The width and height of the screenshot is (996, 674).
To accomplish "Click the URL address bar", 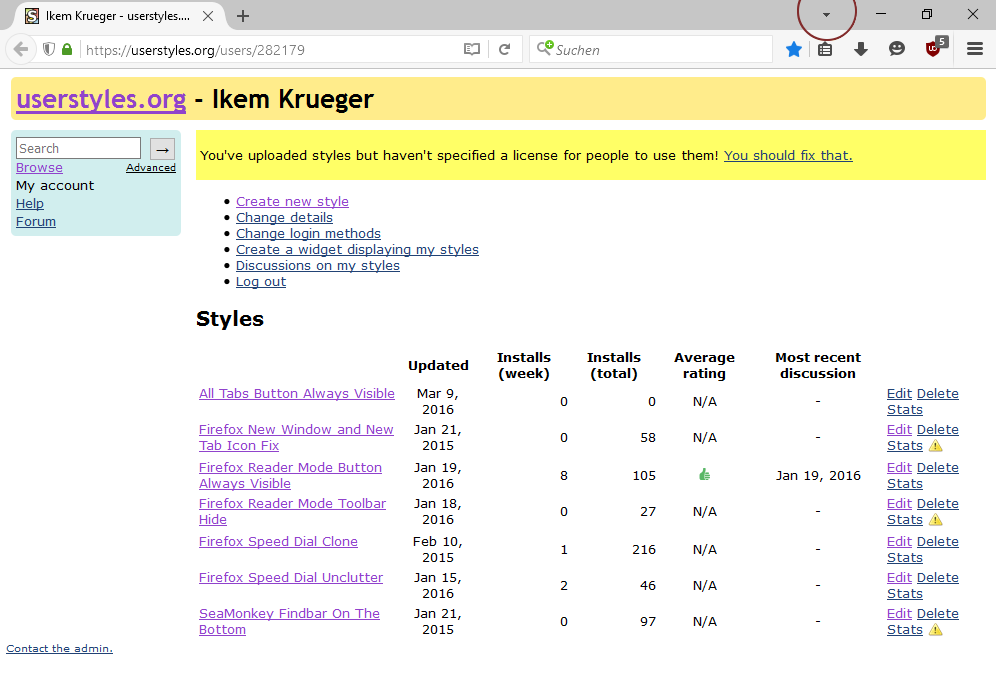I will (x=270, y=50).
